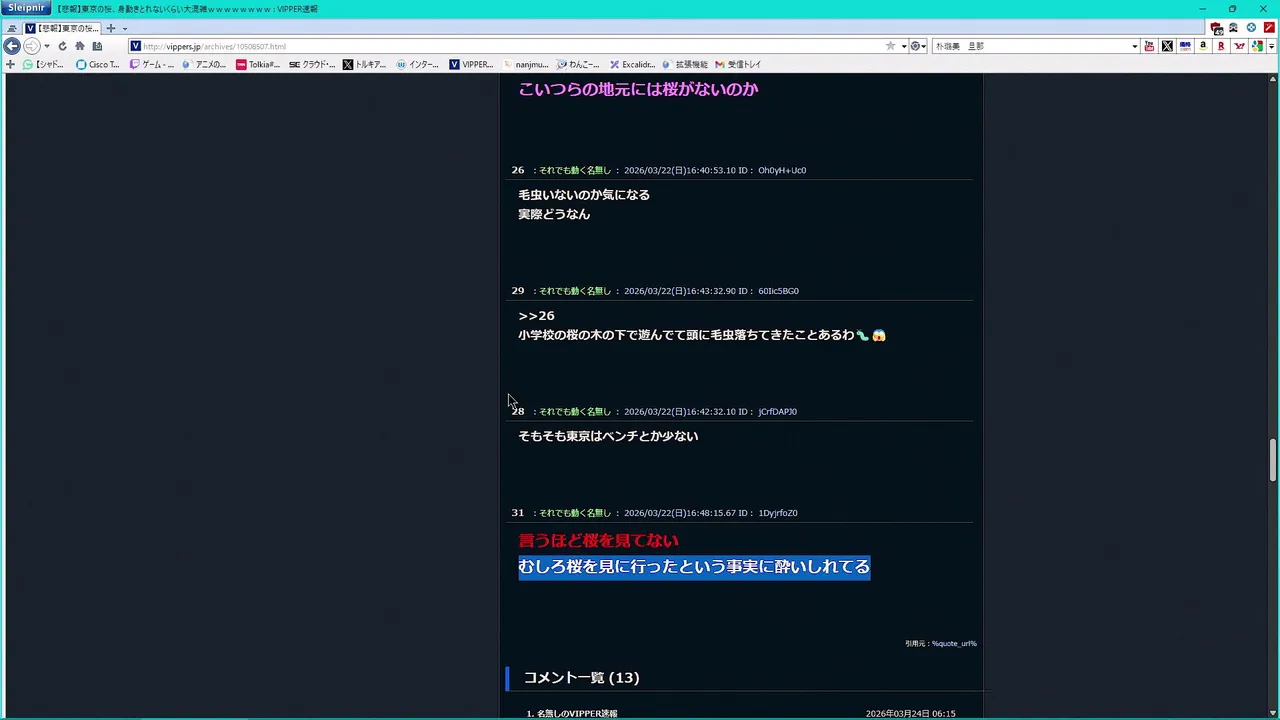Click post 29 header ID 60Iic5BG0

coord(778,291)
